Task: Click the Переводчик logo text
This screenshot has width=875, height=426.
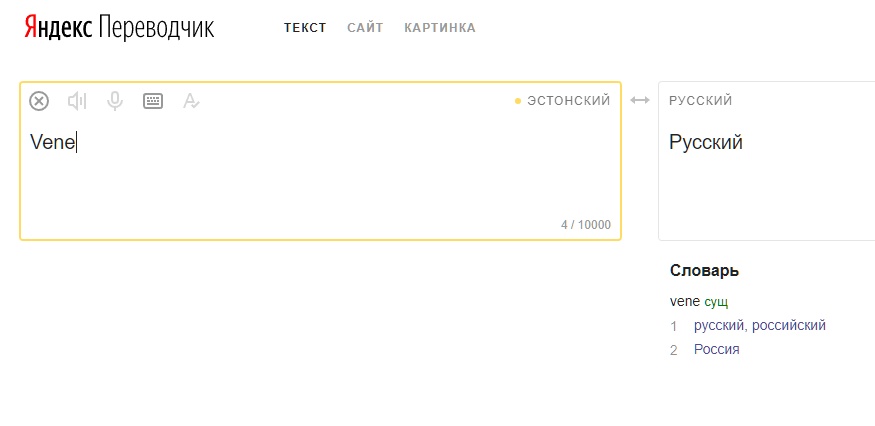Action: 156,27
